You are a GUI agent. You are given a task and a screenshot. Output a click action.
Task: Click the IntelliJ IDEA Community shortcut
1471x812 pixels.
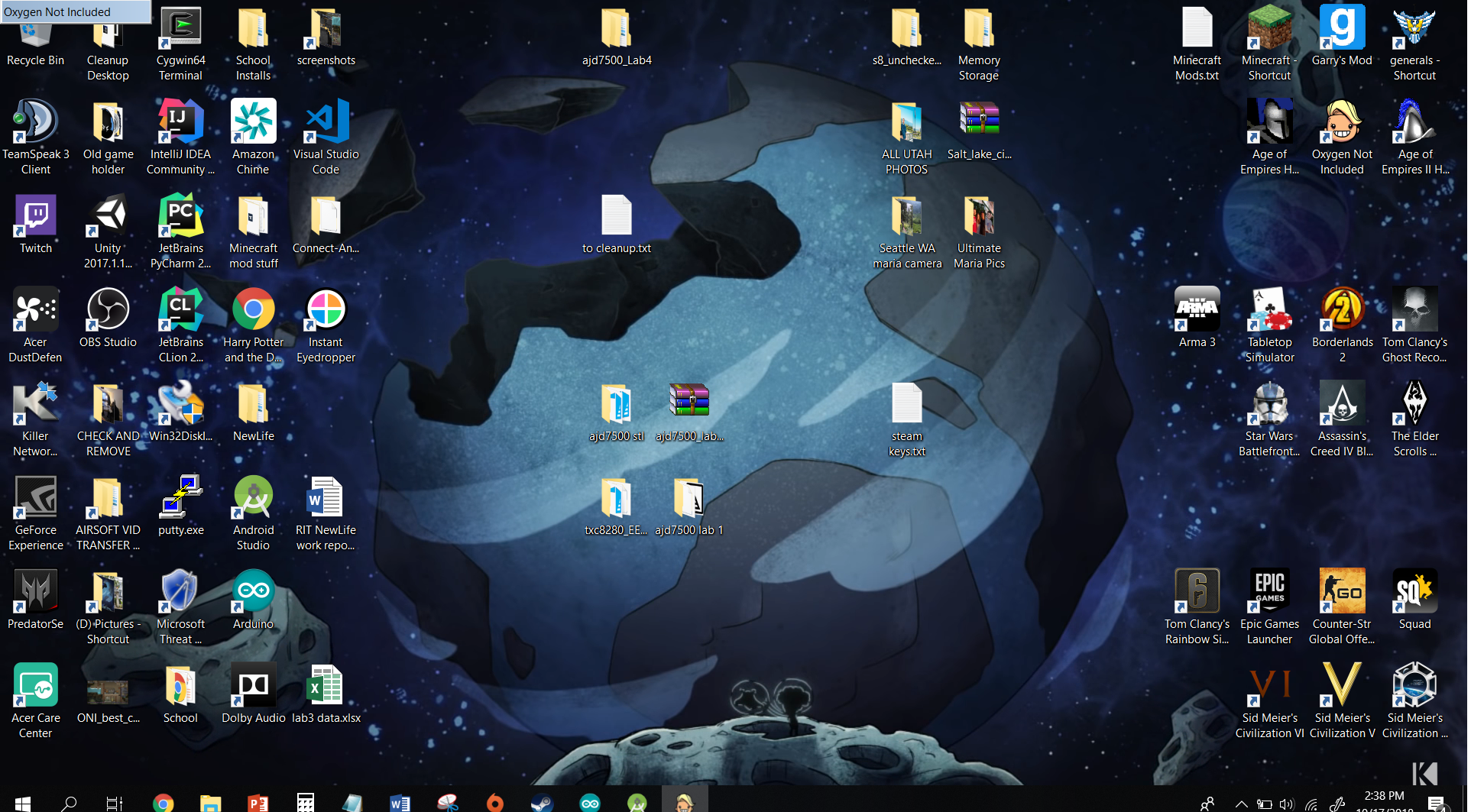pyautogui.click(x=180, y=123)
